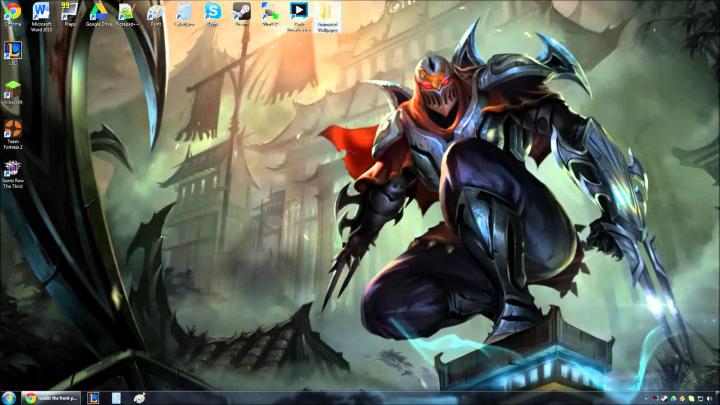720x405 pixels.
Task: Open the paint palette taskbar icon
Action: pyautogui.click(x=139, y=398)
